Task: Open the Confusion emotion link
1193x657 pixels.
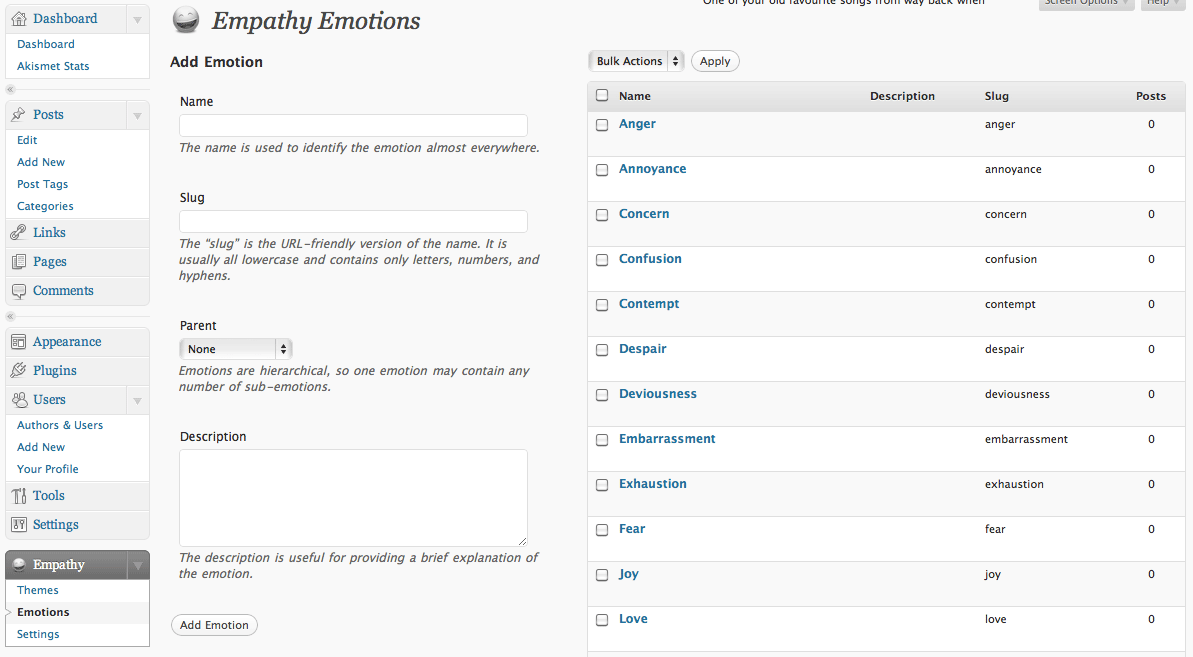Action: click(x=650, y=259)
